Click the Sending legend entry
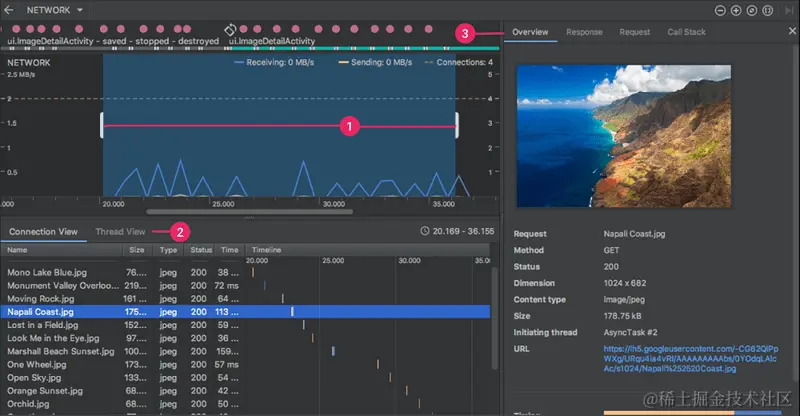Viewport: 800px width, 416px height. 375,62
